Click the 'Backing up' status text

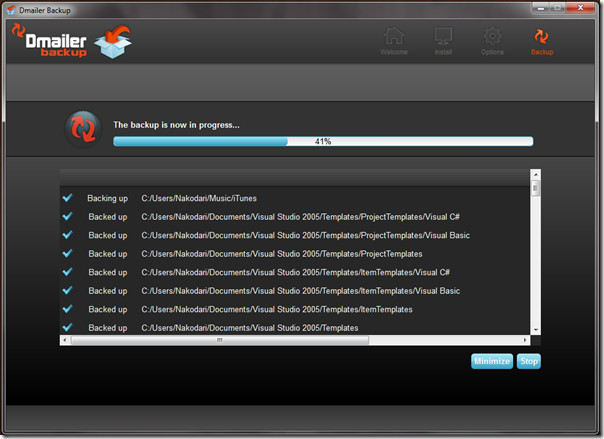coord(107,198)
